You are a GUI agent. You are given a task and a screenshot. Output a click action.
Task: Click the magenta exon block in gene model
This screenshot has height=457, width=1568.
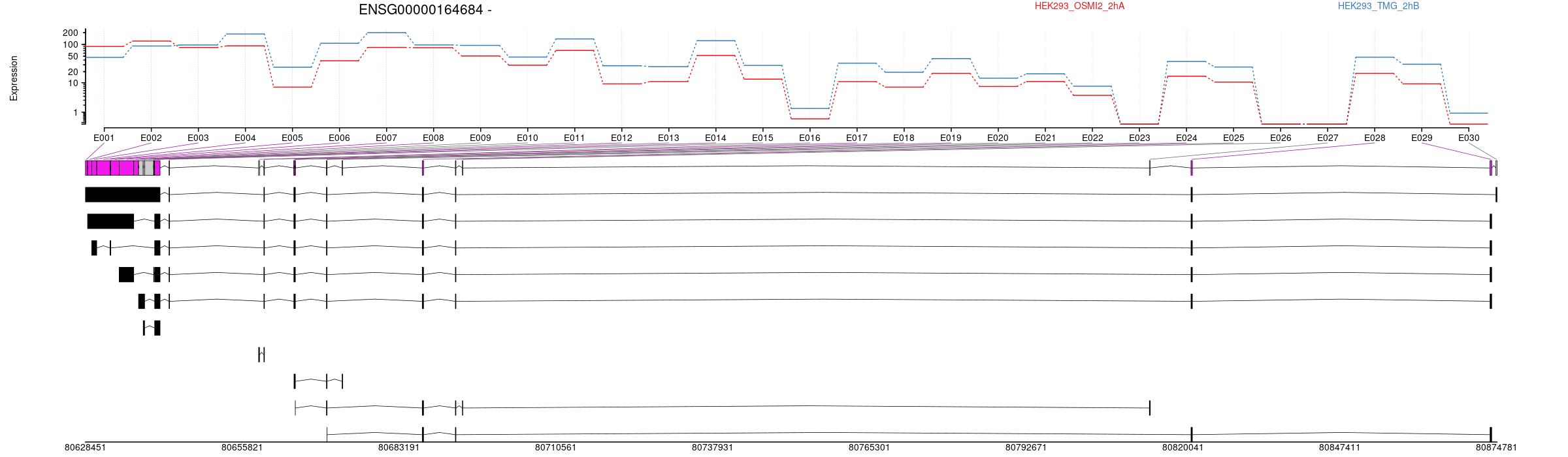click(114, 168)
